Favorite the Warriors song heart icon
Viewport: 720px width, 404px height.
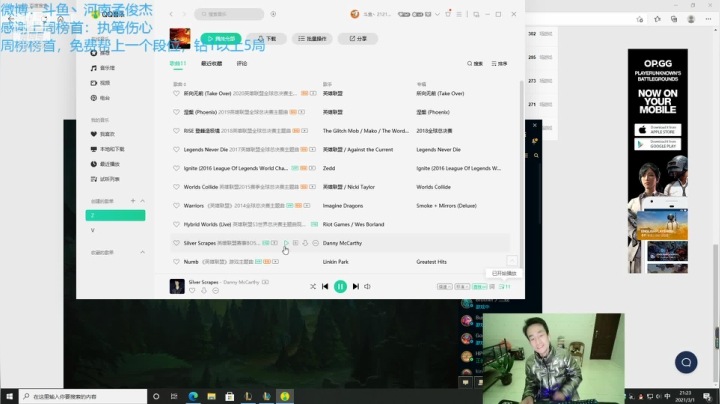point(176,206)
